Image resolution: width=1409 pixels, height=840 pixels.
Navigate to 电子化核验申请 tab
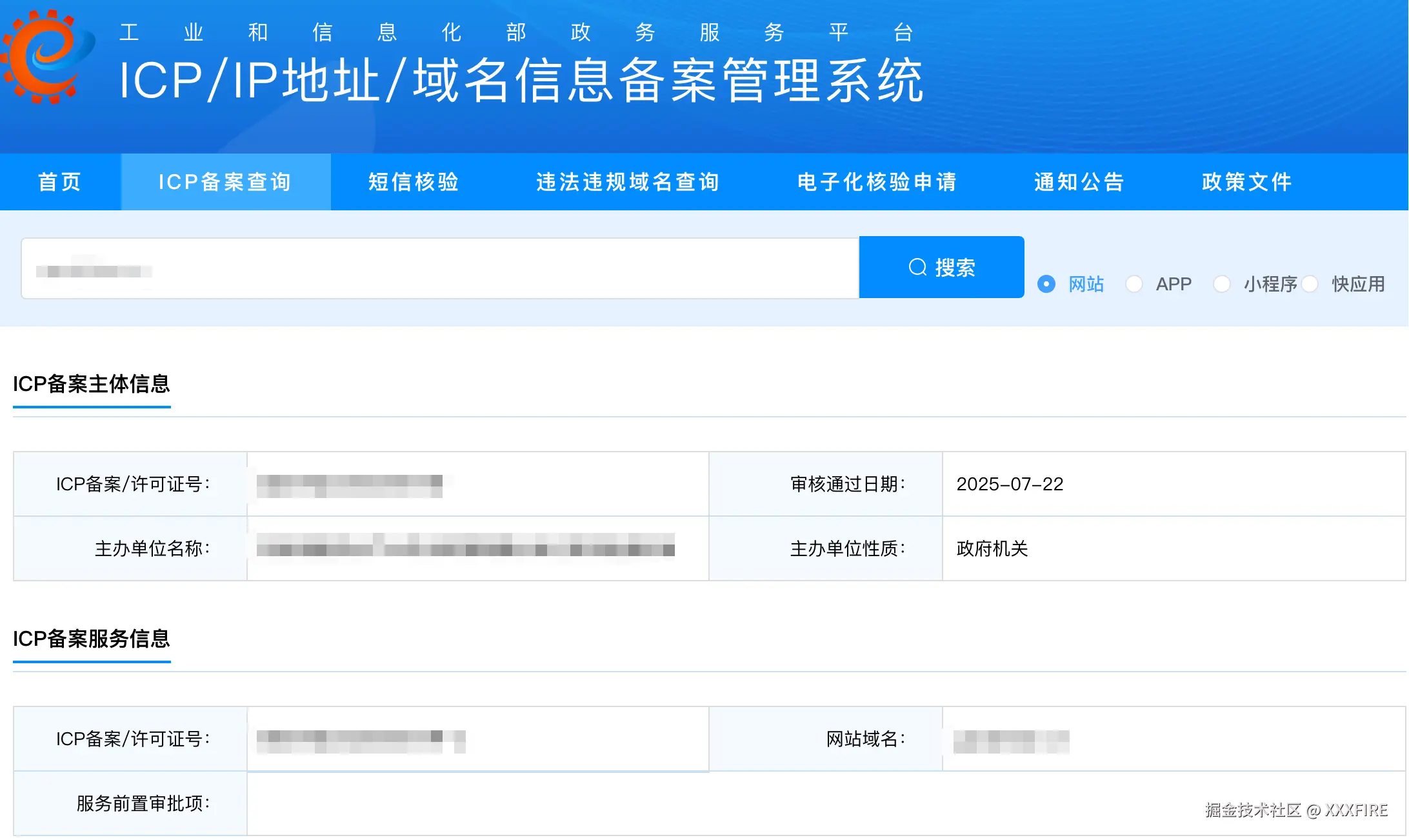tap(877, 182)
